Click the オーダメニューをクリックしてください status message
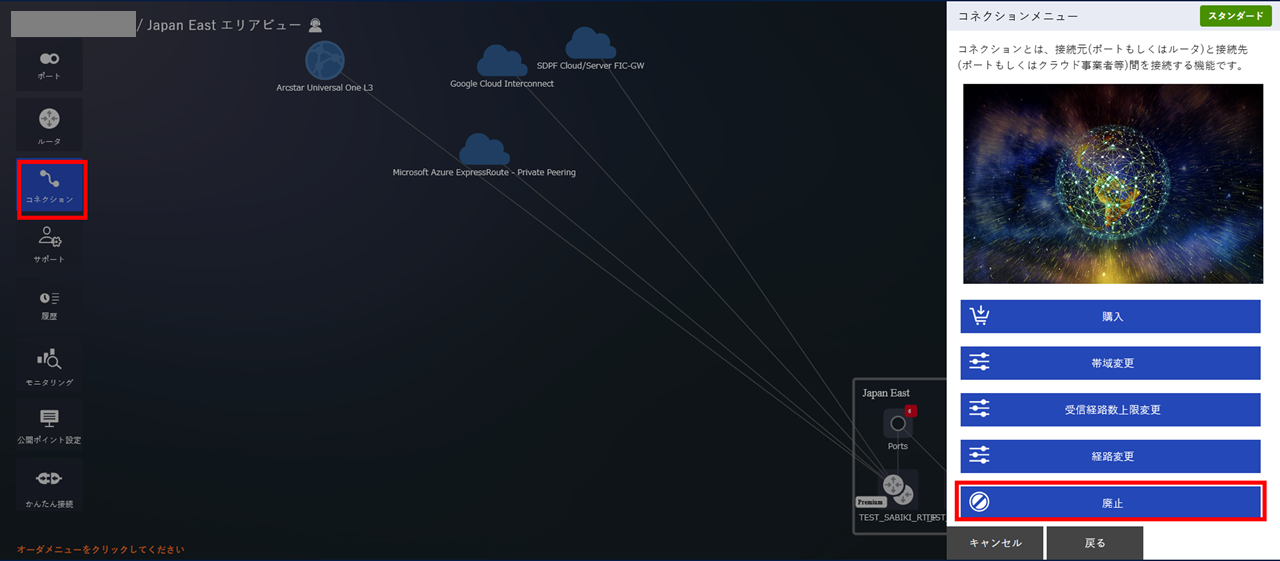The height and width of the screenshot is (561, 1280). point(101,549)
